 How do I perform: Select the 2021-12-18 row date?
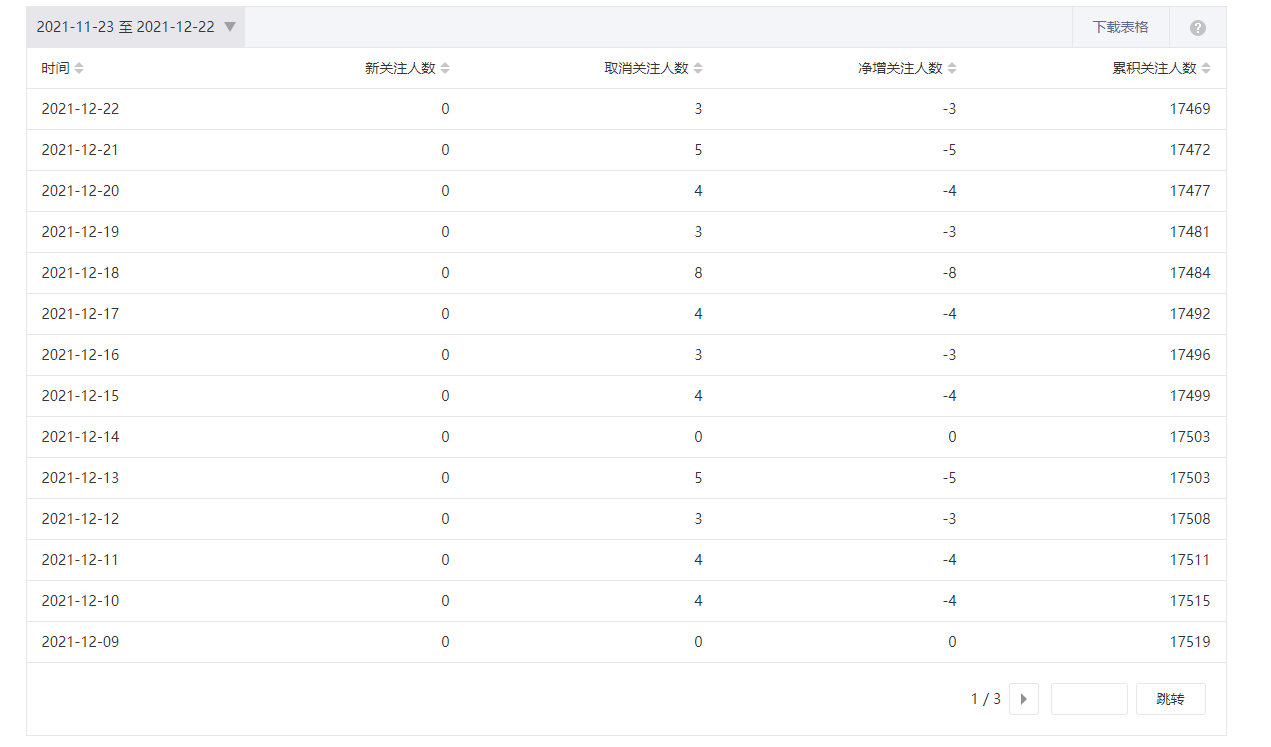coord(80,273)
